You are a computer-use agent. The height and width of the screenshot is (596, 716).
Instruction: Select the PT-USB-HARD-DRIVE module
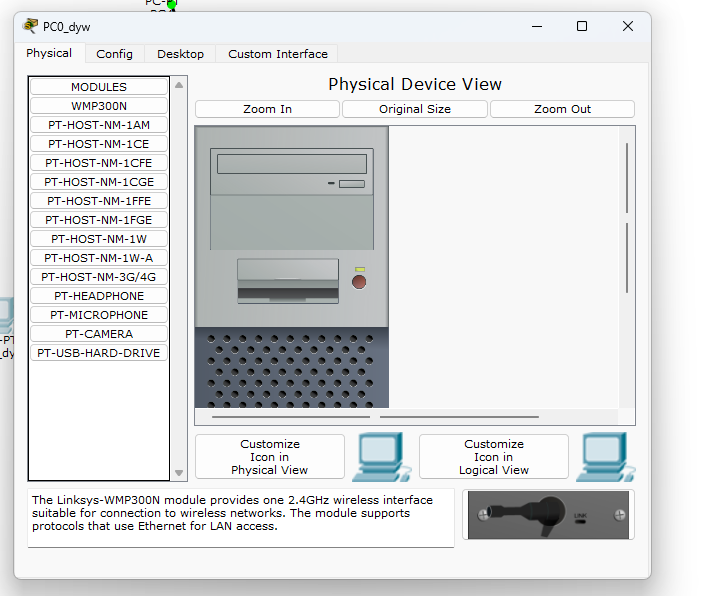pyautogui.click(x=99, y=353)
